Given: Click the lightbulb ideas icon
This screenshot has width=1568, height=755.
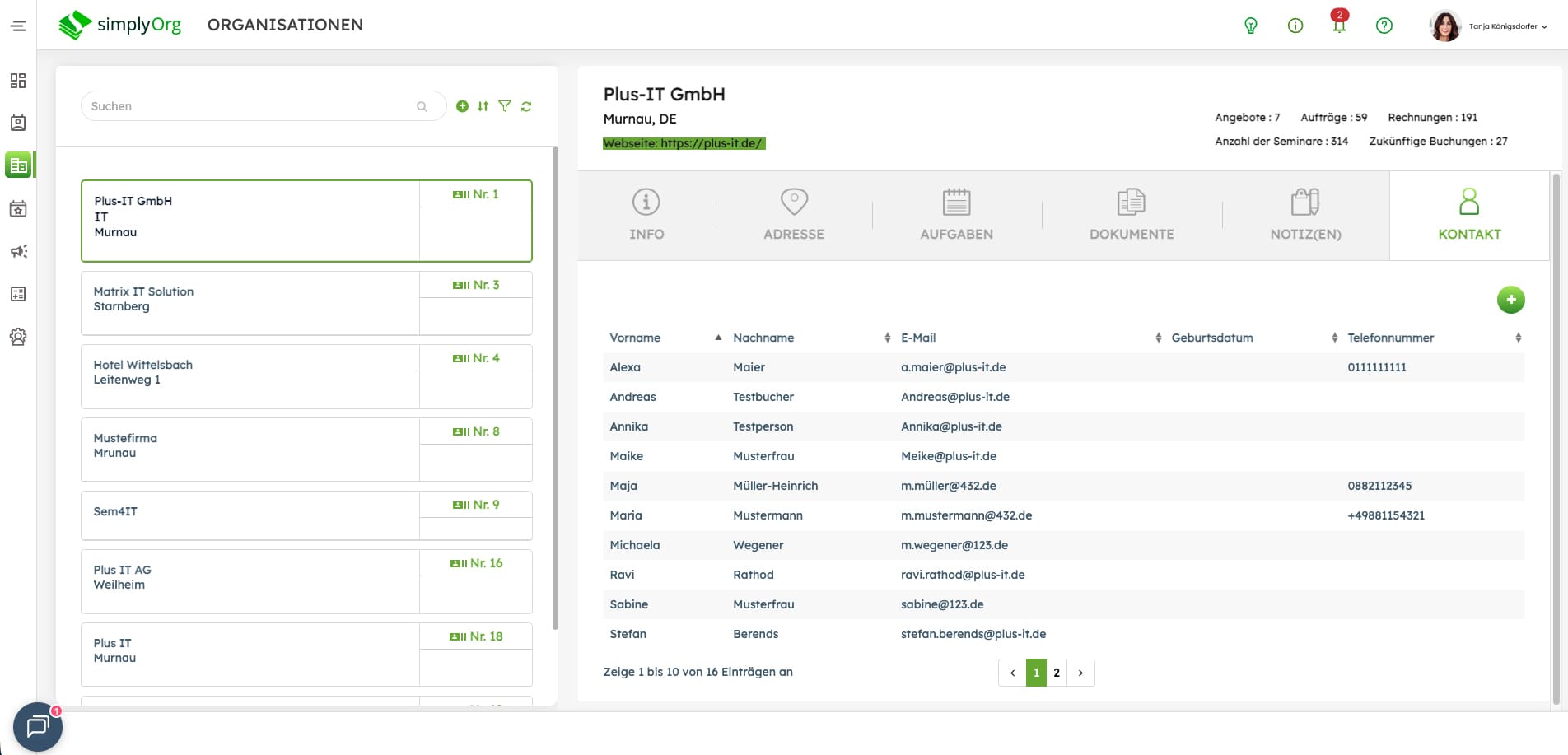Looking at the screenshot, I should [x=1250, y=26].
